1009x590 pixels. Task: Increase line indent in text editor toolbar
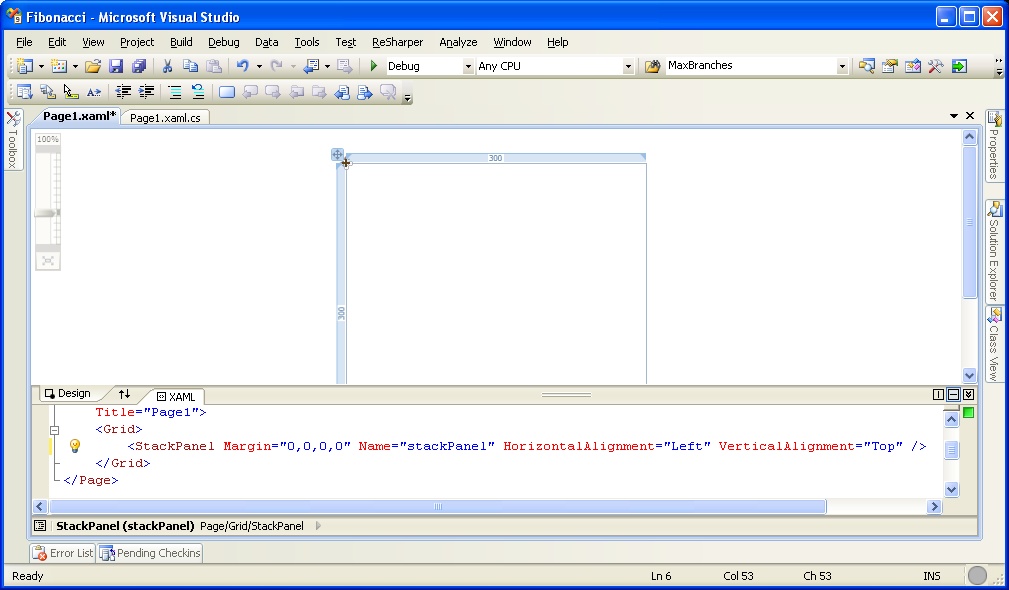coord(146,92)
